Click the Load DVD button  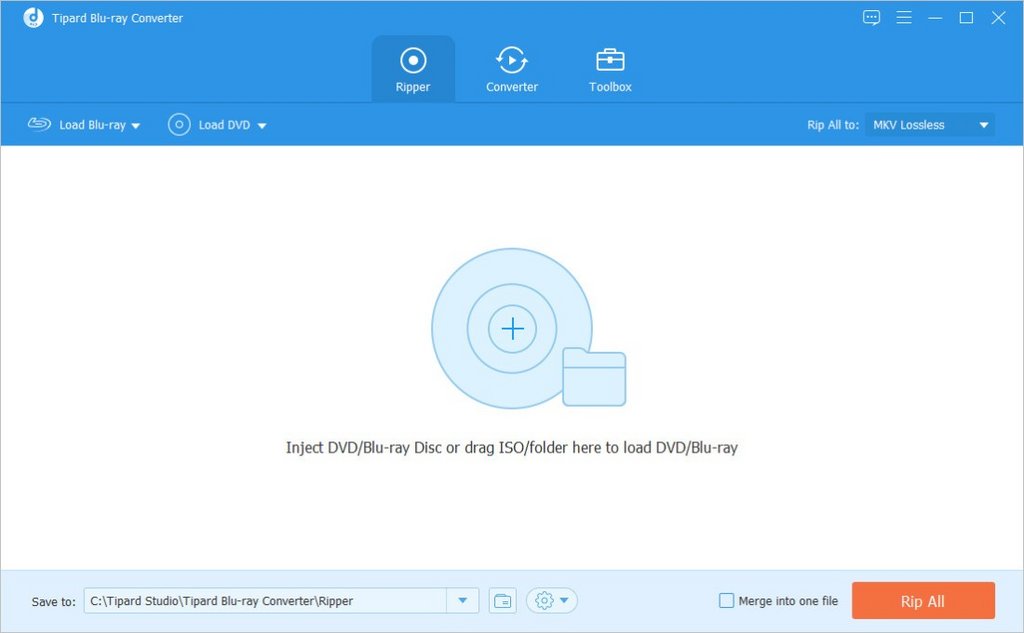[x=209, y=125]
